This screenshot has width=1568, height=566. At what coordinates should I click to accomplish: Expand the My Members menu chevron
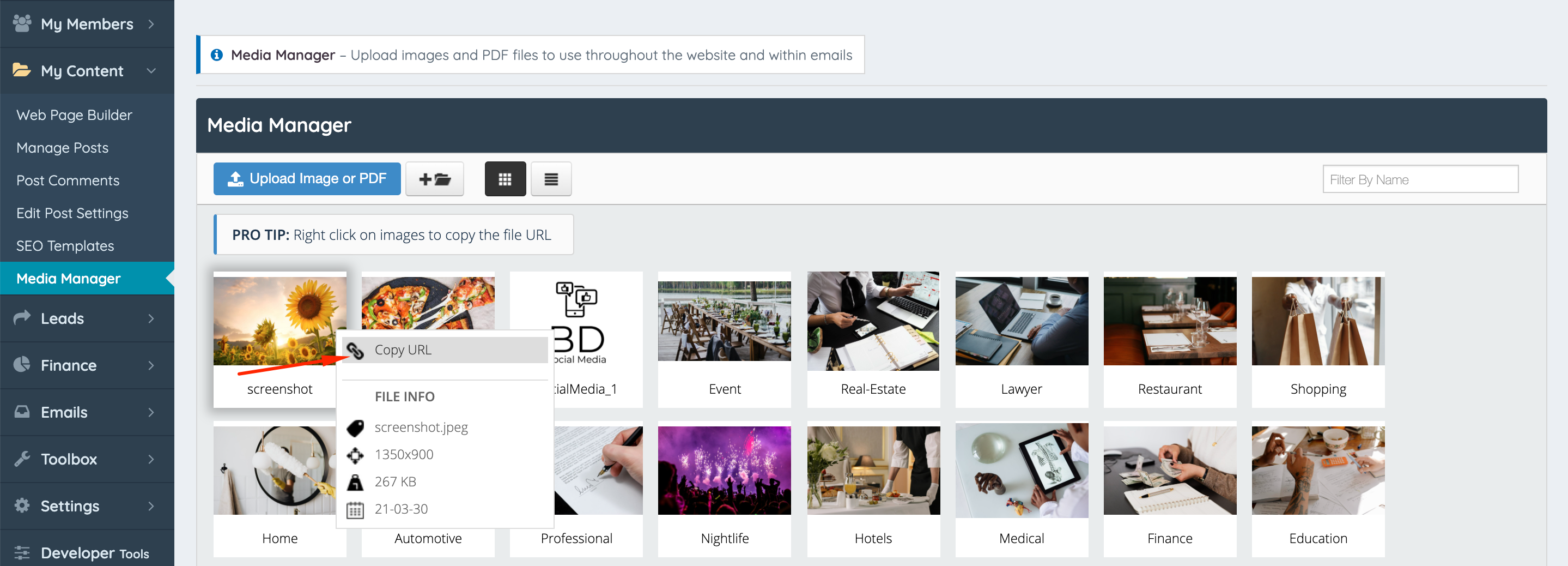coord(151,24)
